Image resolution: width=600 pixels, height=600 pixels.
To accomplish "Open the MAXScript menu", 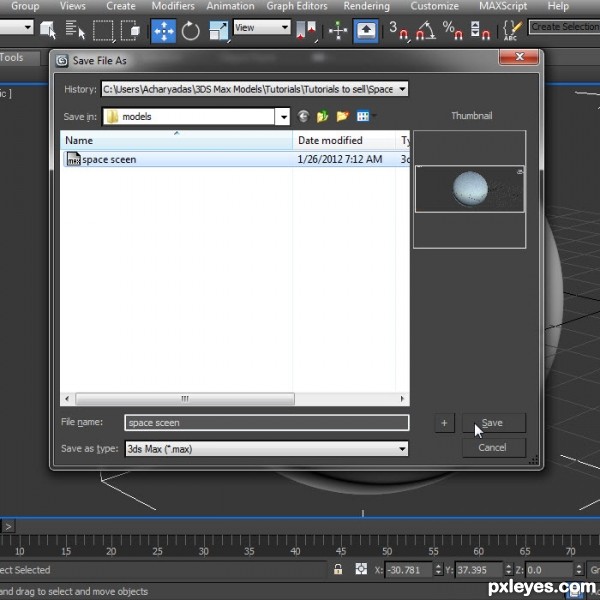I will [503, 6].
